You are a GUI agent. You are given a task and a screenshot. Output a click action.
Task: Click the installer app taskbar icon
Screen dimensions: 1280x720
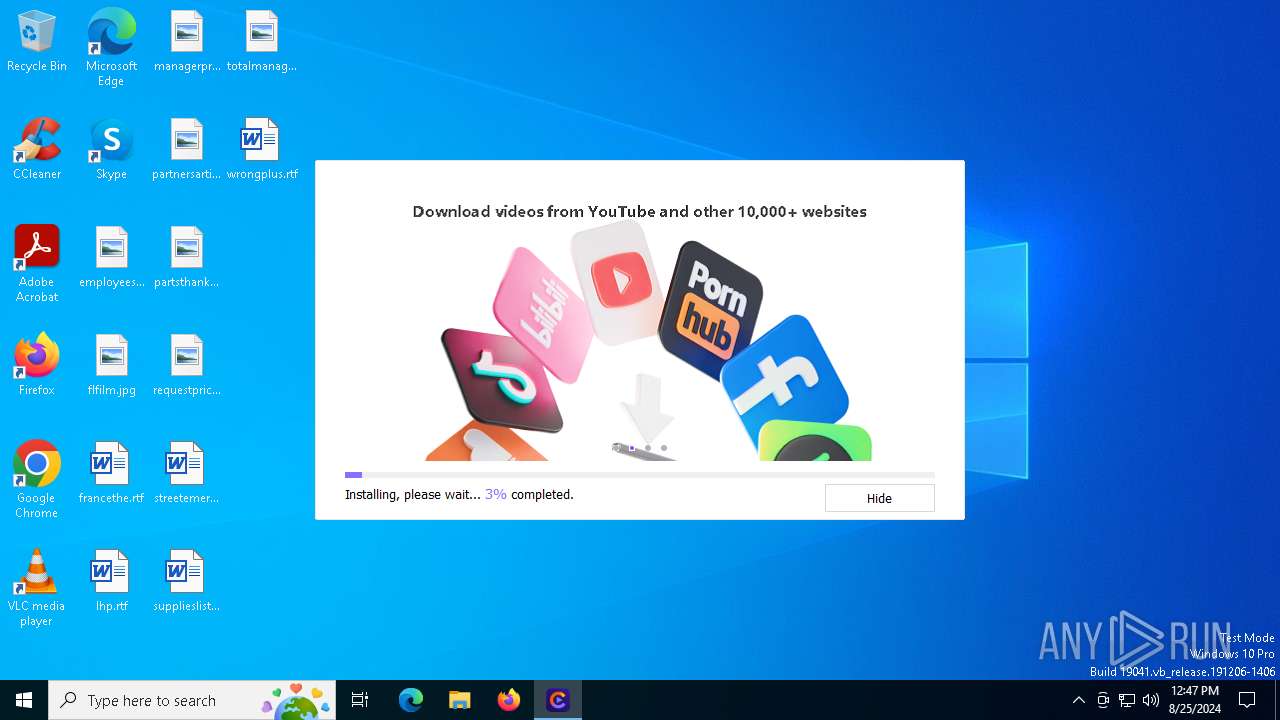(558, 700)
